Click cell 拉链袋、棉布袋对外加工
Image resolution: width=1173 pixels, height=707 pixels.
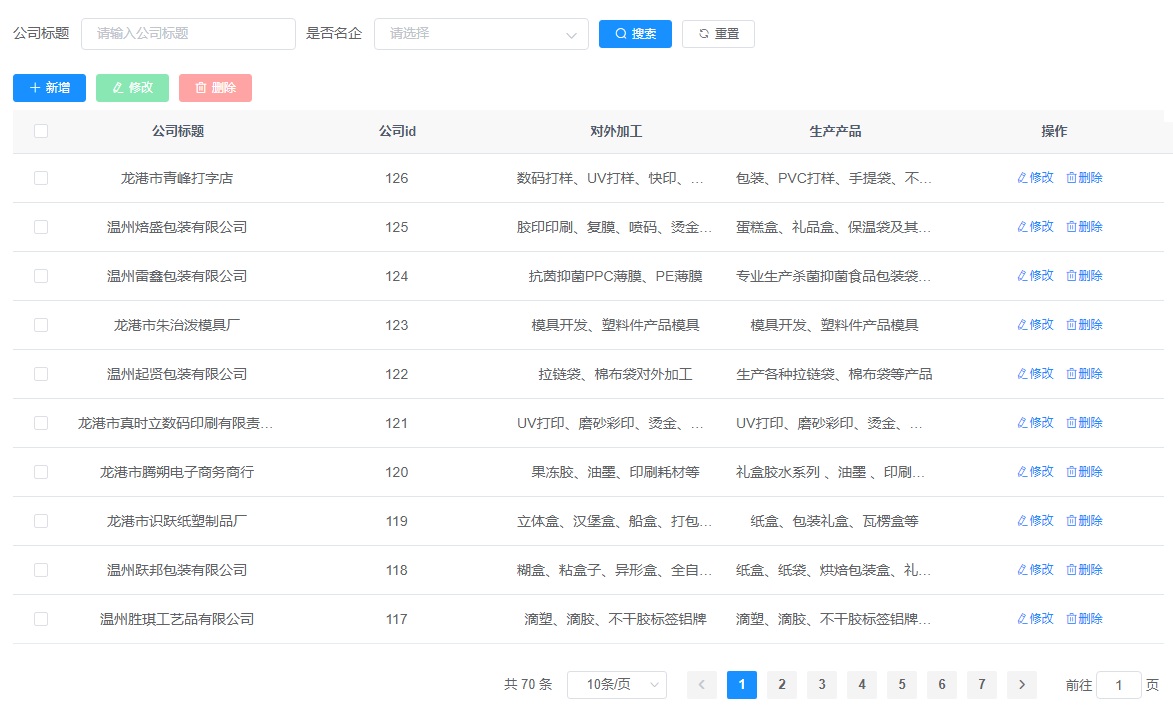pos(616,374)
